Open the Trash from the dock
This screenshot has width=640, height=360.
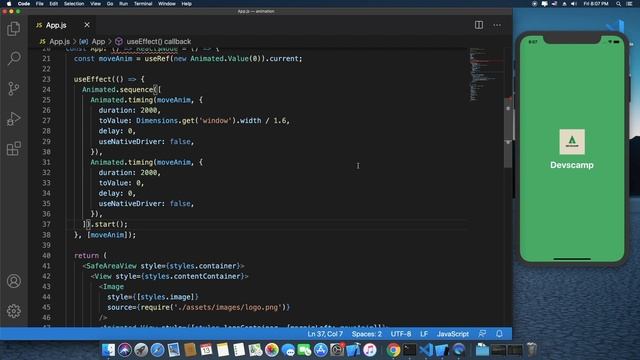[531, 350]
